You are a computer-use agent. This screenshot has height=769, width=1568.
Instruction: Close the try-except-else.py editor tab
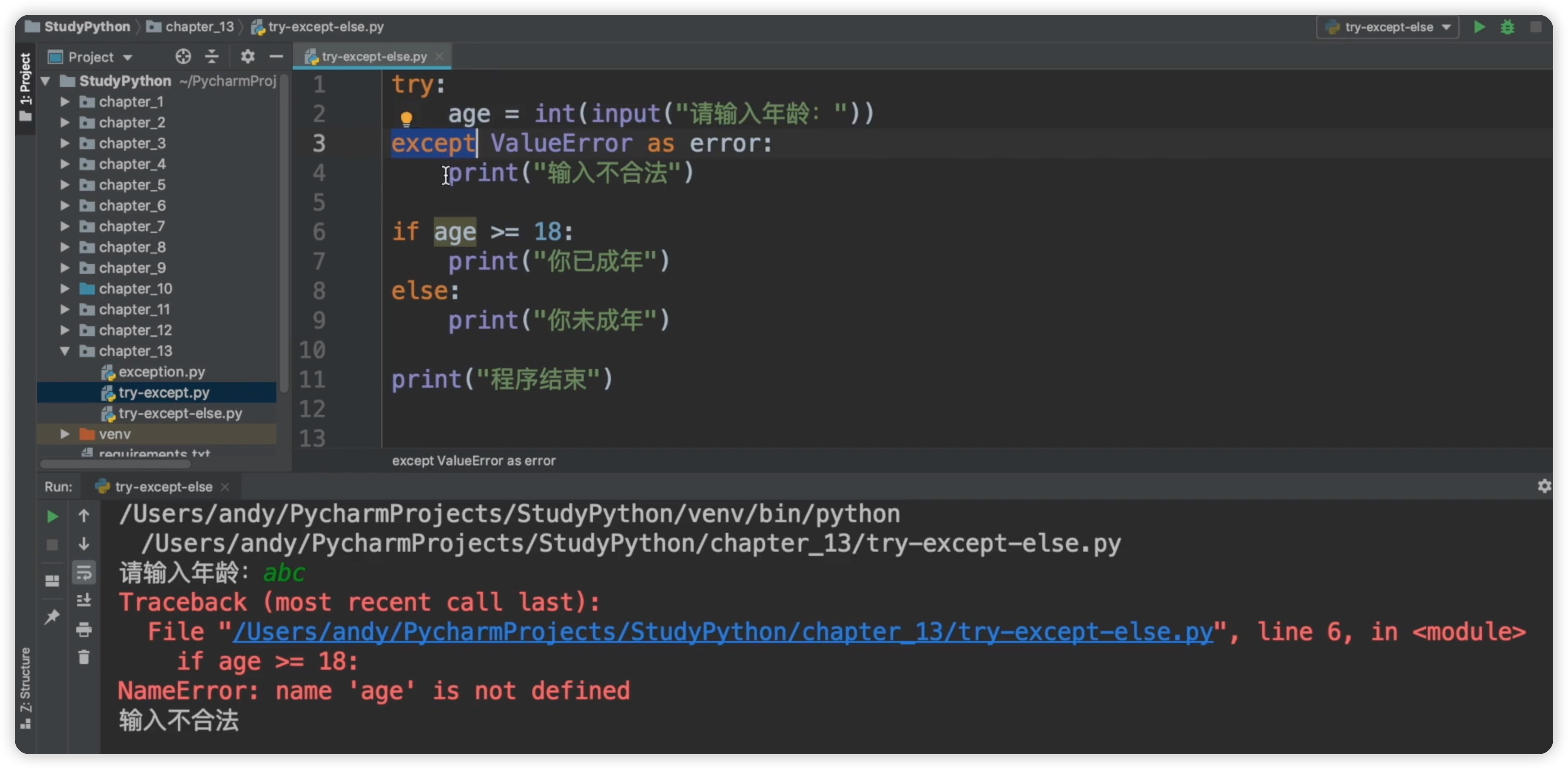coord(440,57)
